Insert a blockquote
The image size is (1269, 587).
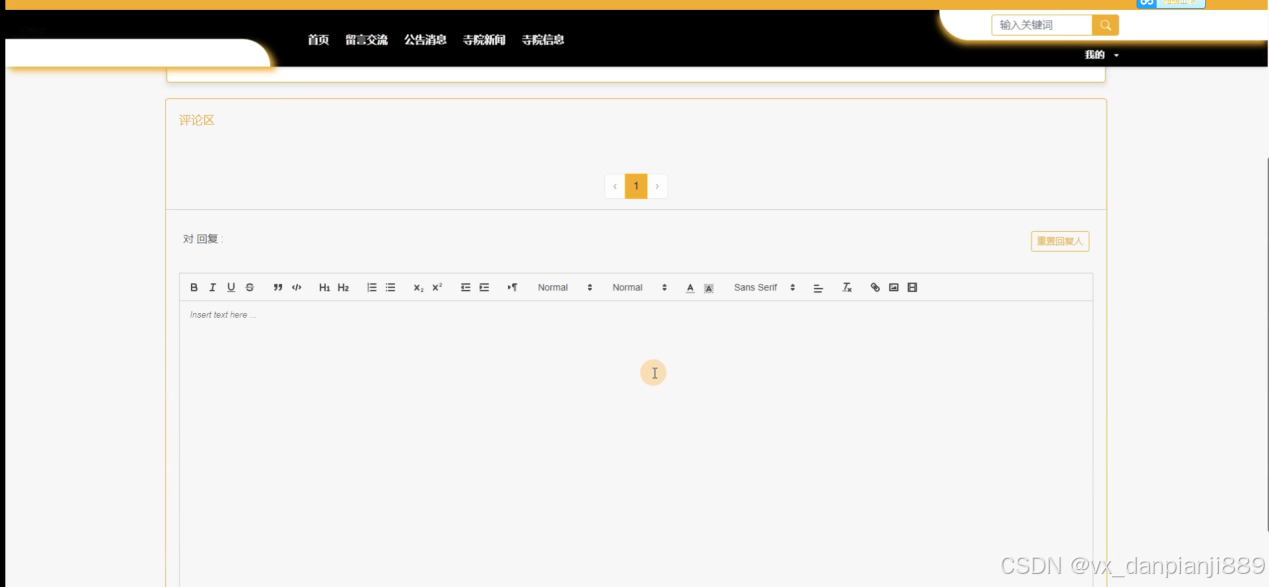278,288
